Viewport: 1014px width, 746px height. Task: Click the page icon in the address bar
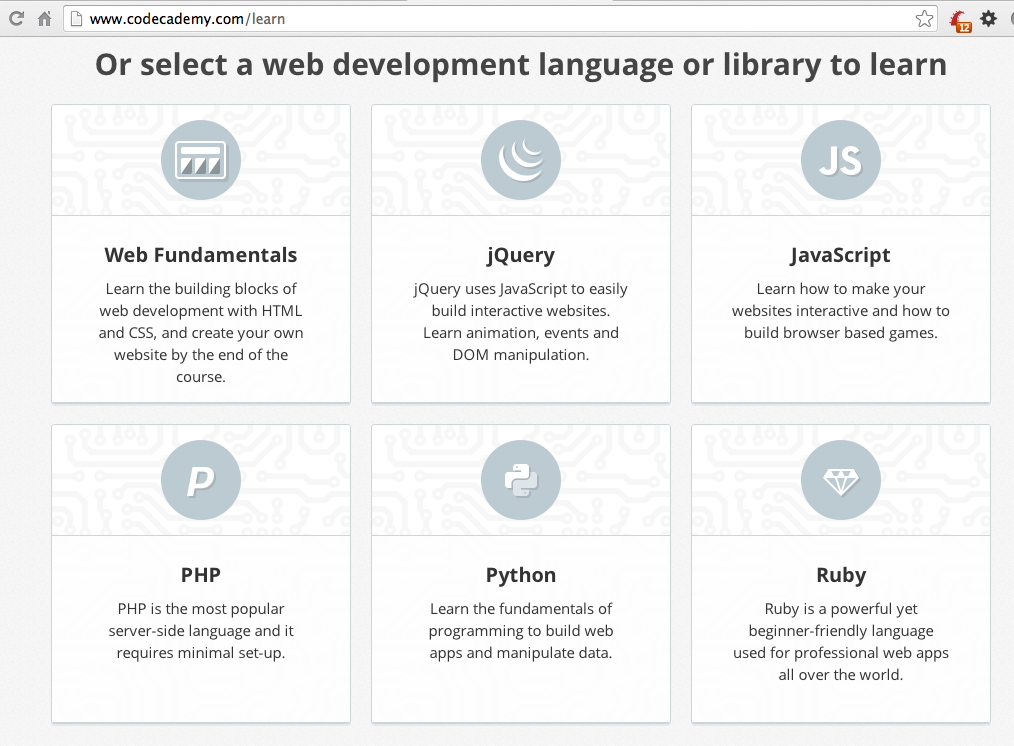(76, 19)
